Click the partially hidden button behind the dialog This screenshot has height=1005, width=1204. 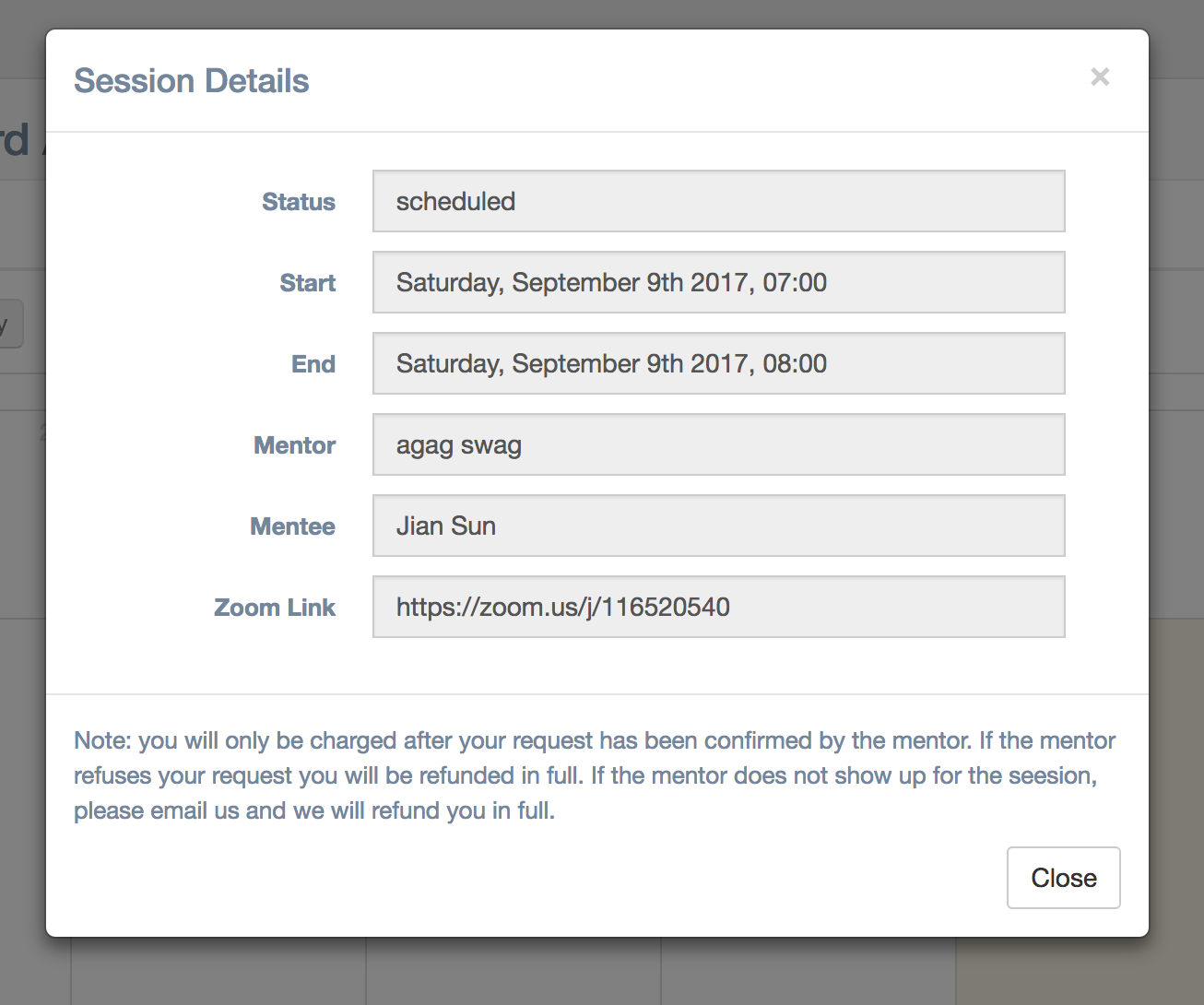click(x=10, y=324)
